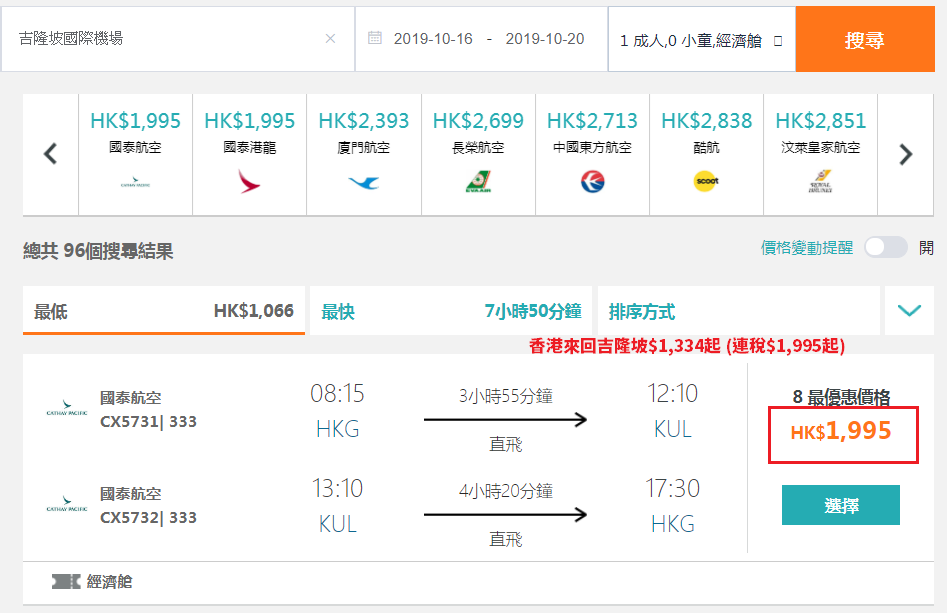This screenshot has width=947, height=613.
Task: Show next airlines in carousel
Action: pyautogui.click(x=905, y=154)
